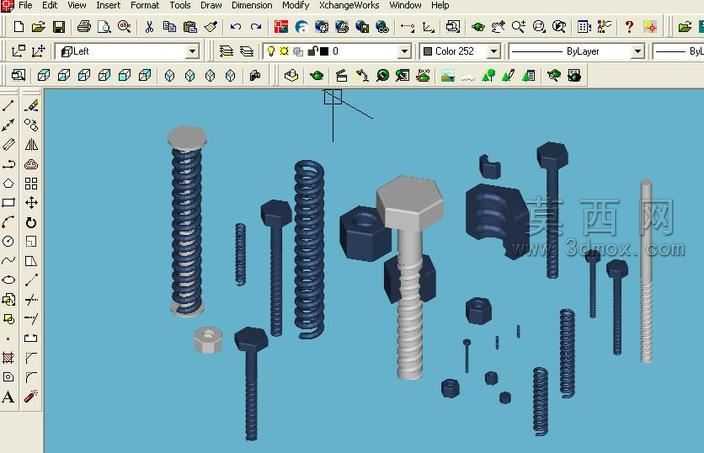
Task: Open the Lights icon in render toolbar
Action: pyautogui.click(x=362, y=75)
